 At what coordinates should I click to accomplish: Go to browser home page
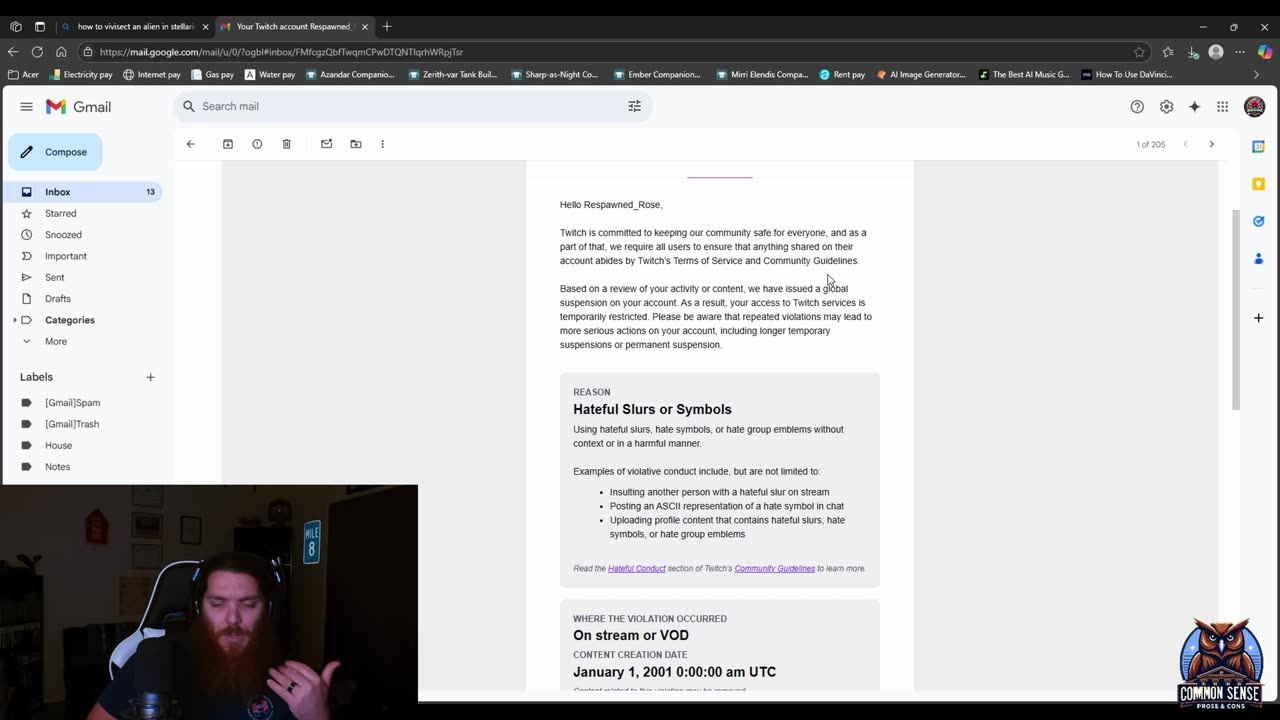[61, 52]
